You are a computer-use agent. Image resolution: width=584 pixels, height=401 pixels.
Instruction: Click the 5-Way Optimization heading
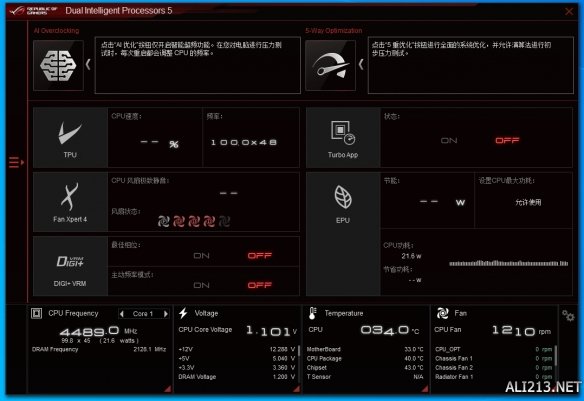pyautogui.click(x=334, y=31)
